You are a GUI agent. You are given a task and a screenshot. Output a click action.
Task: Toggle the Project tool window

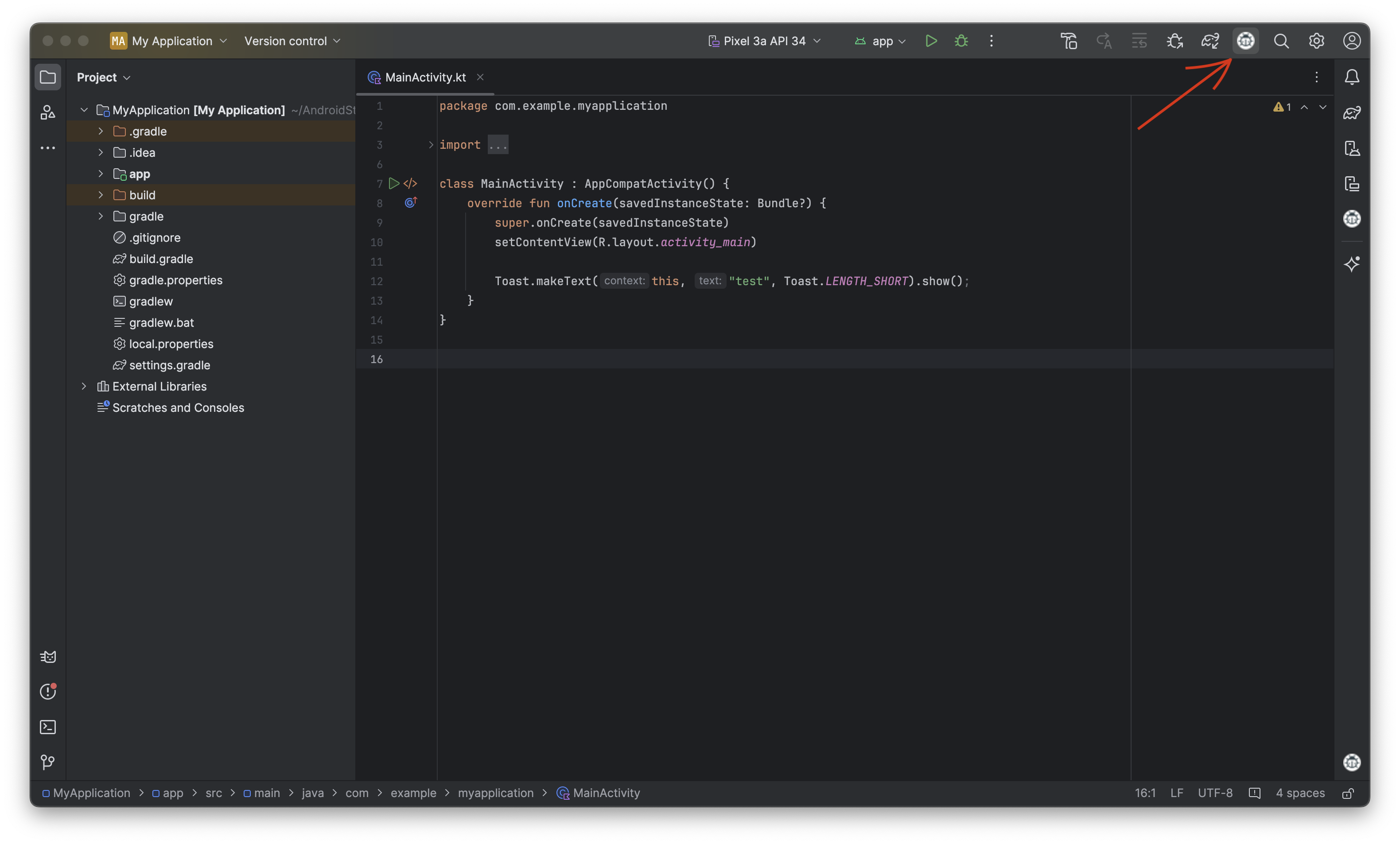coord(48,77)
